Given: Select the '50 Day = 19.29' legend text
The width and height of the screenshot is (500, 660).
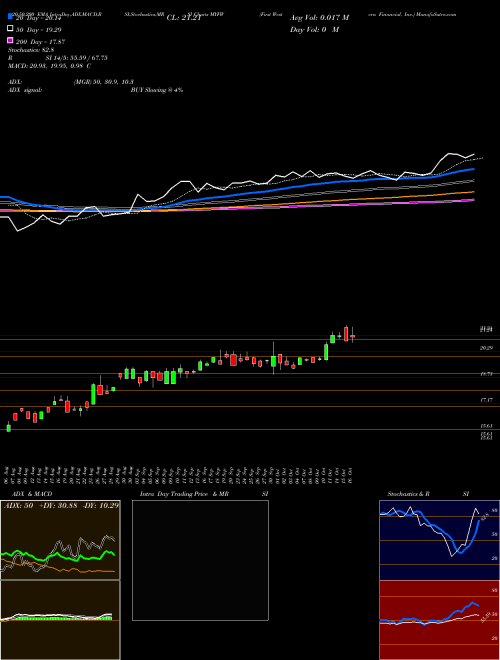Looking at the screenshot, I should [38, 30].
